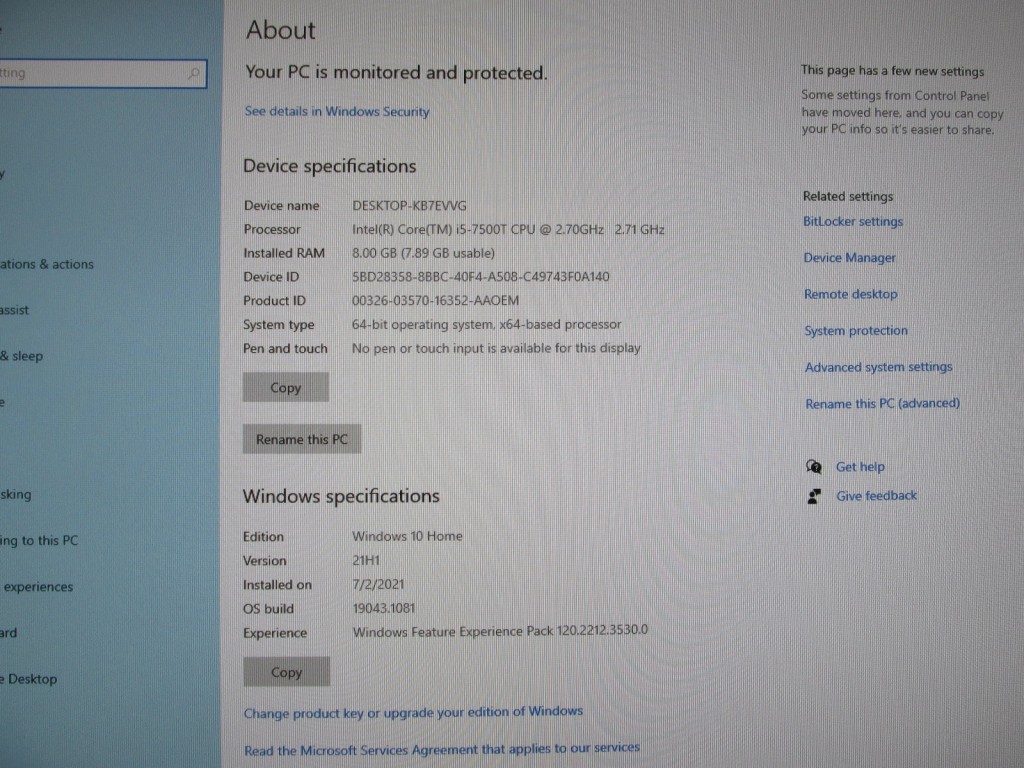The width and height of the screenshot is (1024, 768).
Task: Click the No pen or touch input text
Action: 496,349
